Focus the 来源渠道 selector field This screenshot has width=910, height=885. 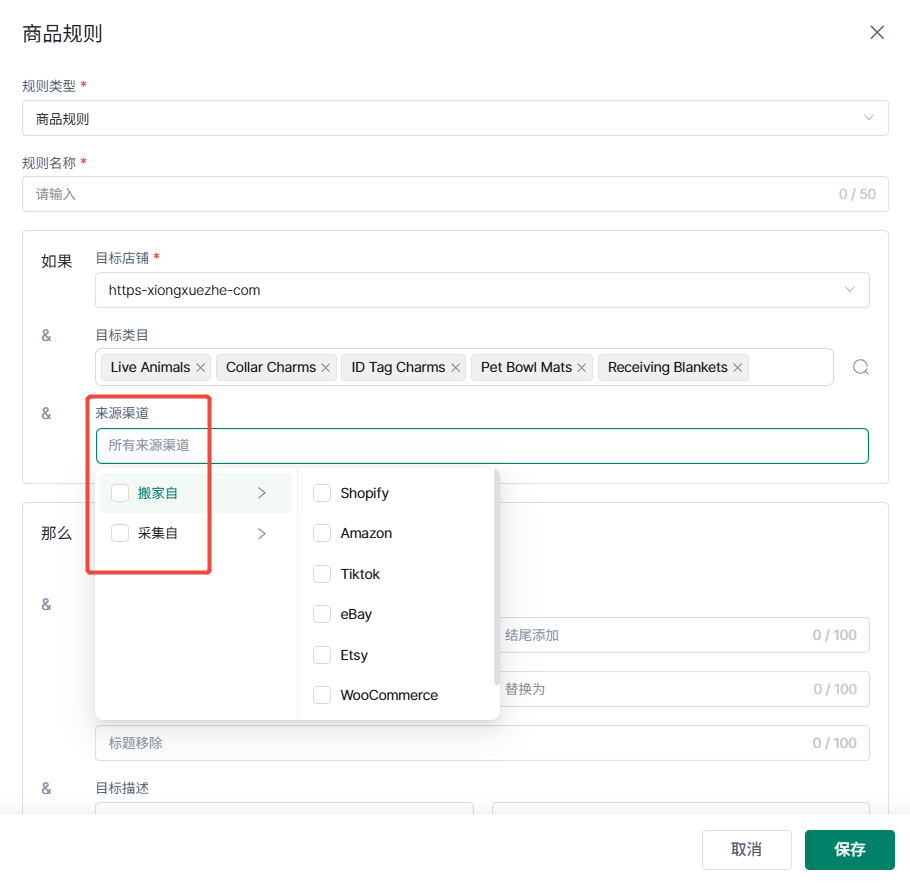482,446
